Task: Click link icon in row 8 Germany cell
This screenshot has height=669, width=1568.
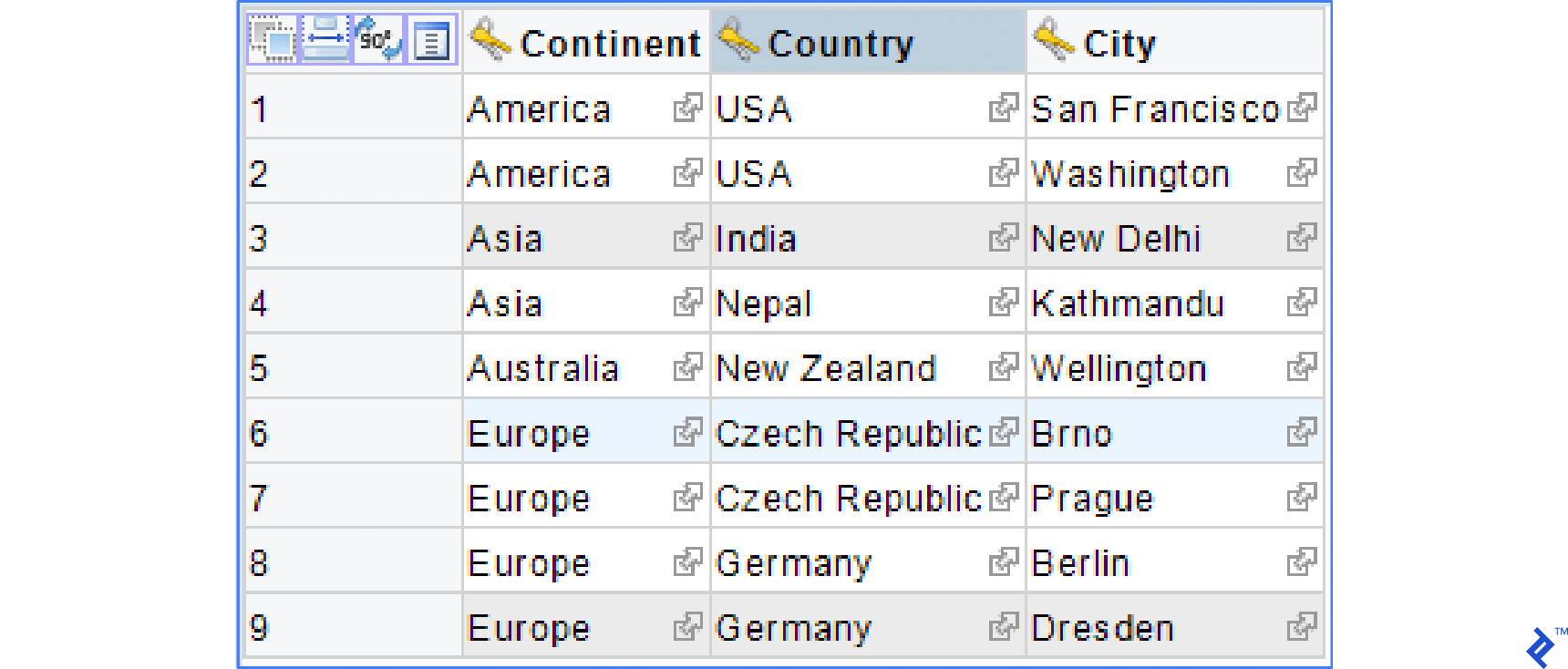Action: coord(1004,561)
